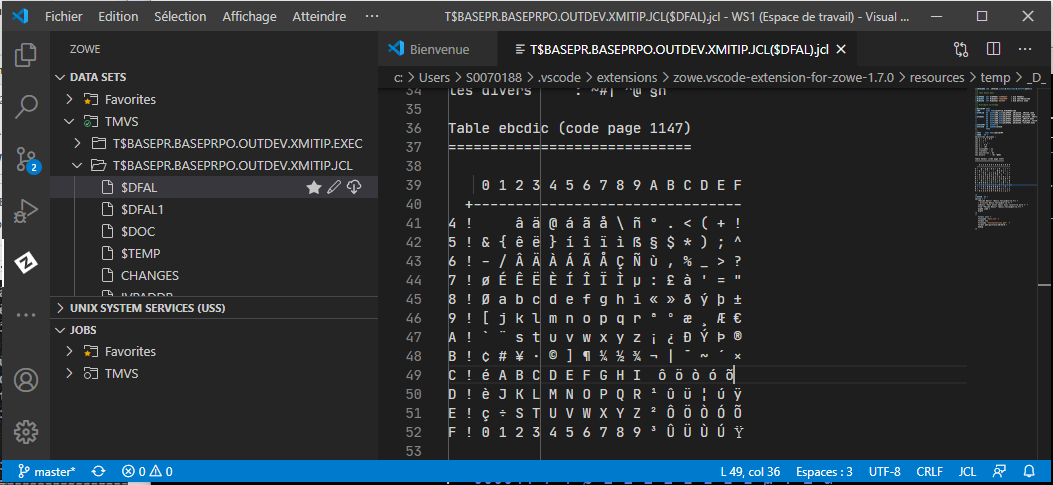Open editor more actions ellipsis
Screen dimensions: 1053x485
[1025, 49]
